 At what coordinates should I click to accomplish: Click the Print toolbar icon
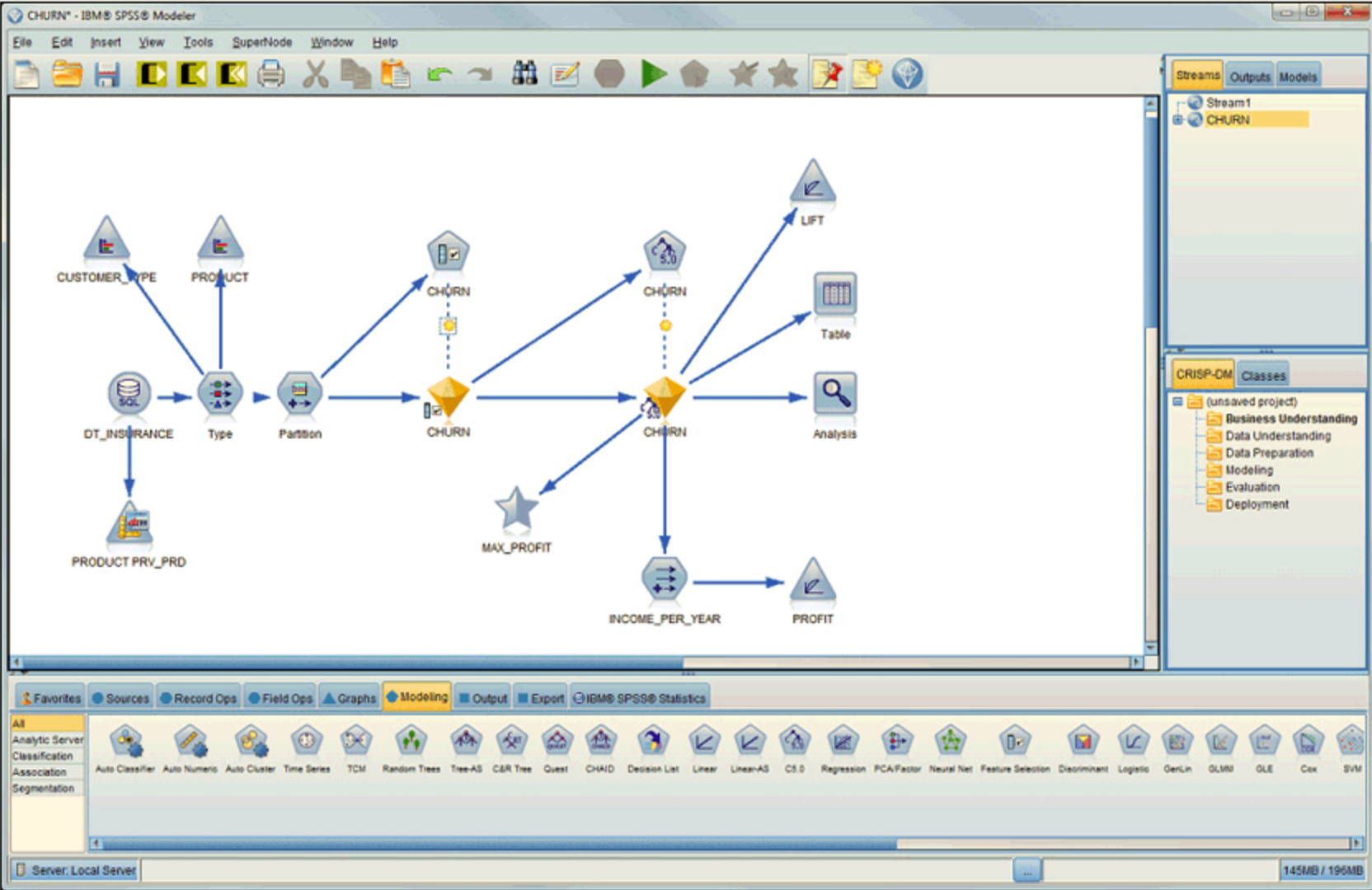coord(270,75)
